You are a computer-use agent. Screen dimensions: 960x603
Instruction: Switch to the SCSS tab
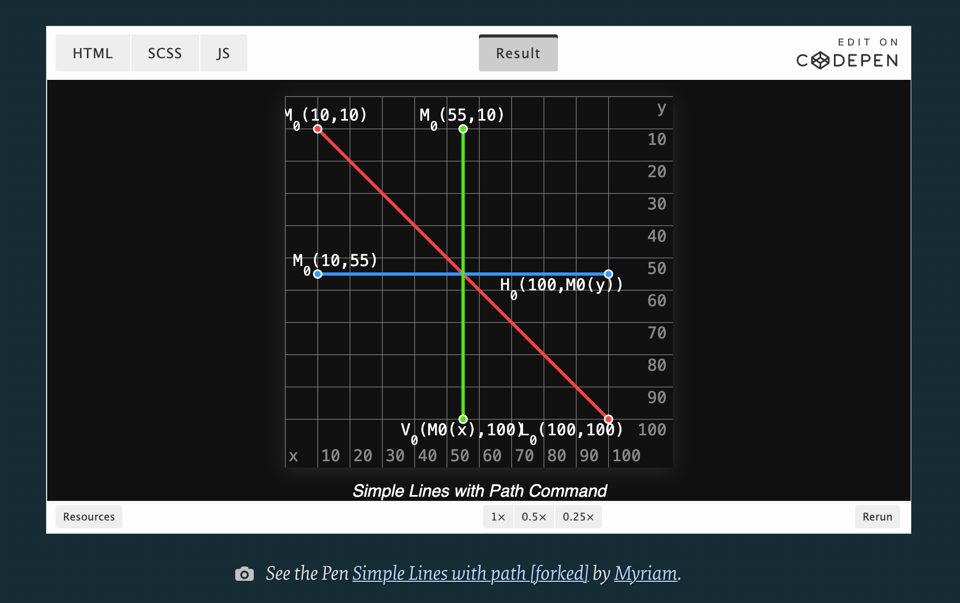click(164, 53)
